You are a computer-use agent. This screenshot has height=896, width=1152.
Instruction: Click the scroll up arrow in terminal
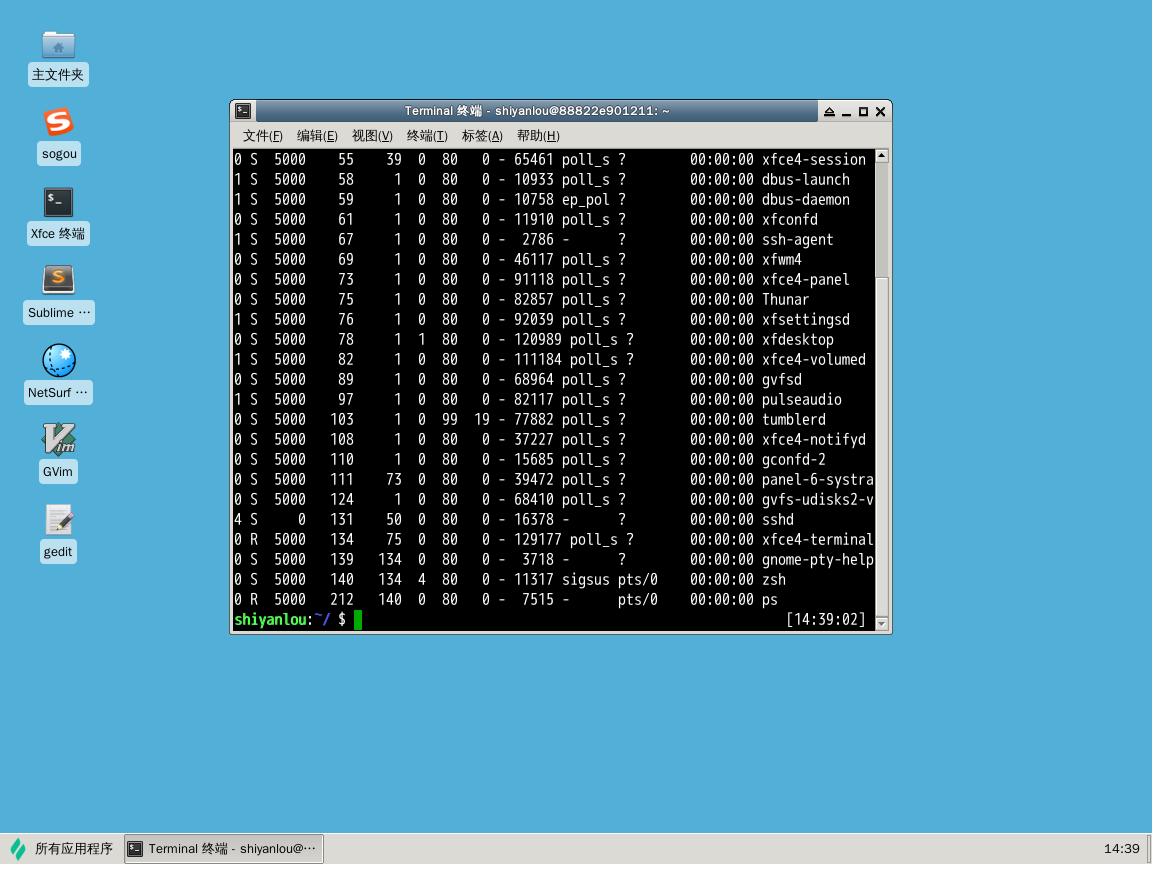coord(881,156)
